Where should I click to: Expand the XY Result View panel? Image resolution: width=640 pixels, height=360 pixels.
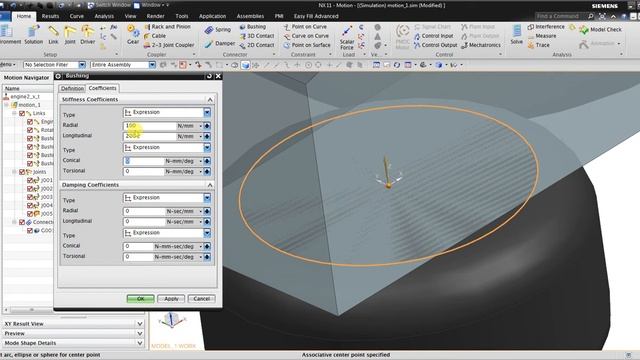point(140,324)
